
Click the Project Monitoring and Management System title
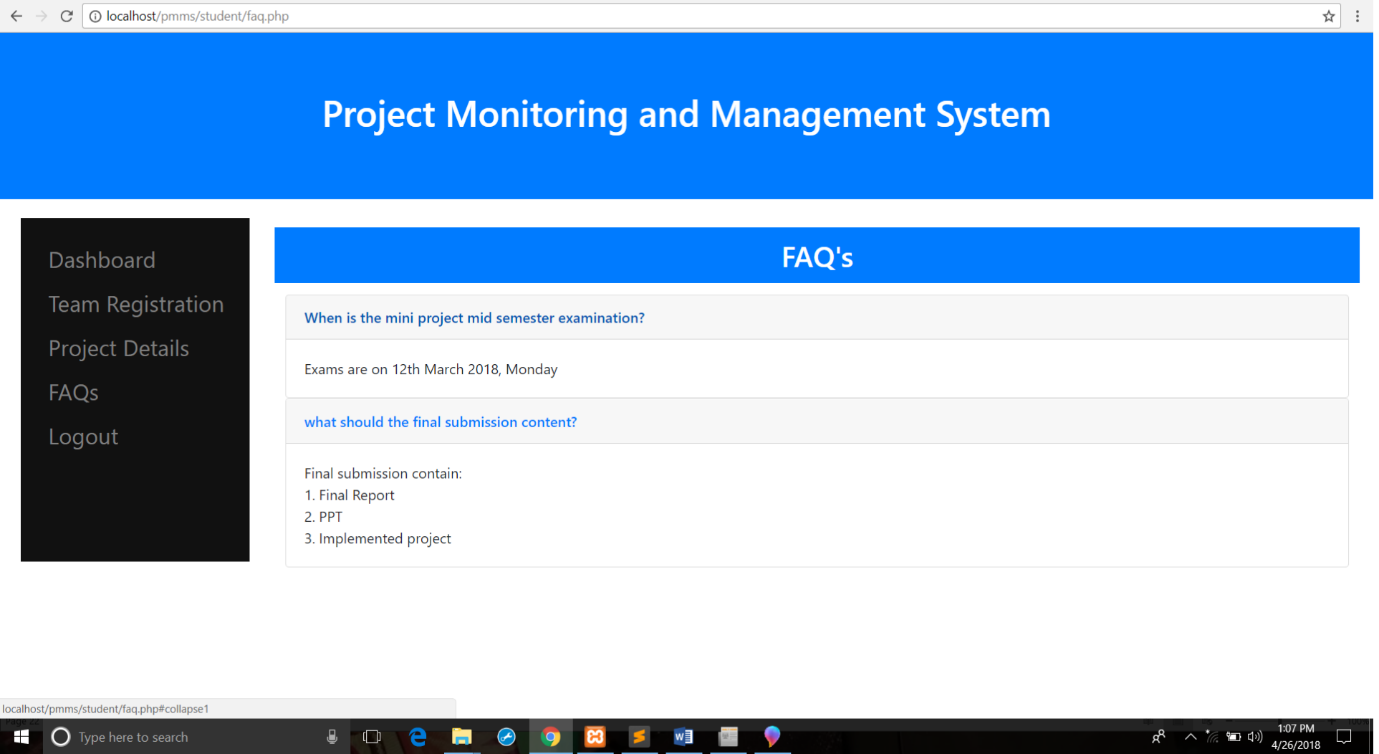(x=686, y=114)
